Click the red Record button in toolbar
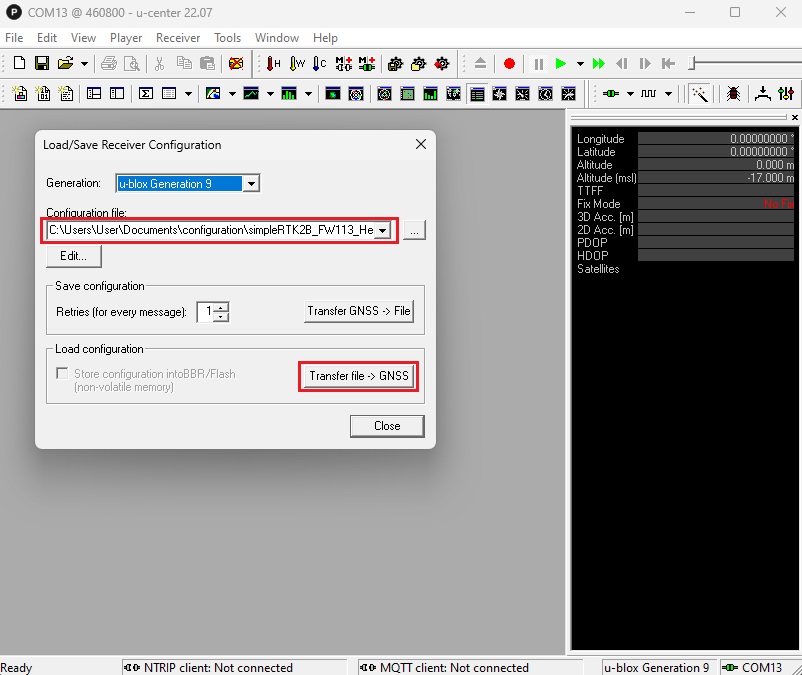Screen dimensions: 802x675 pyautogui.click(x=509, y=64)
